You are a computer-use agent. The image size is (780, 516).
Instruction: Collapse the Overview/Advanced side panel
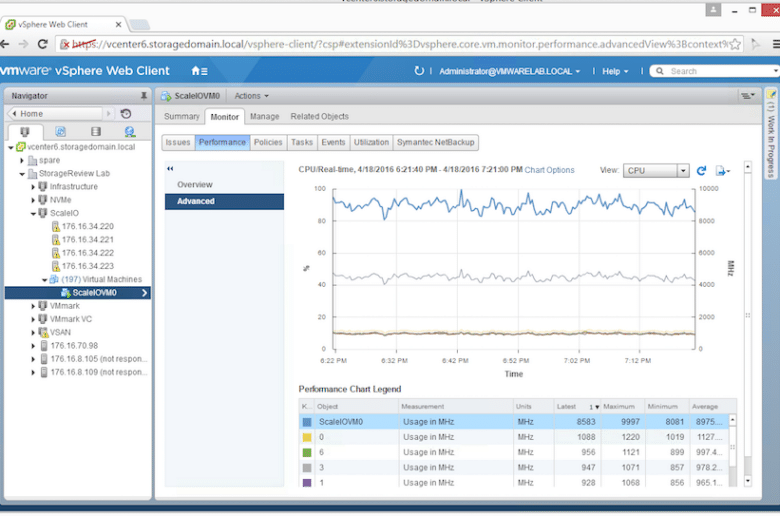coord(170,169)
